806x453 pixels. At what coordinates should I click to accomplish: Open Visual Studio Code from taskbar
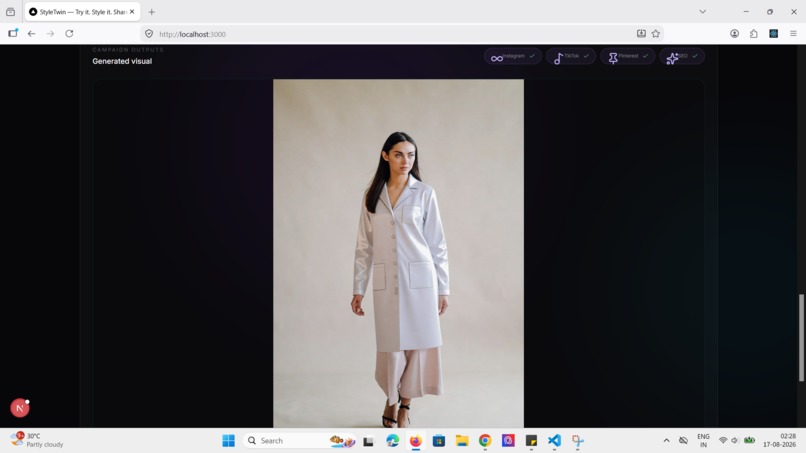coord(554,441)
